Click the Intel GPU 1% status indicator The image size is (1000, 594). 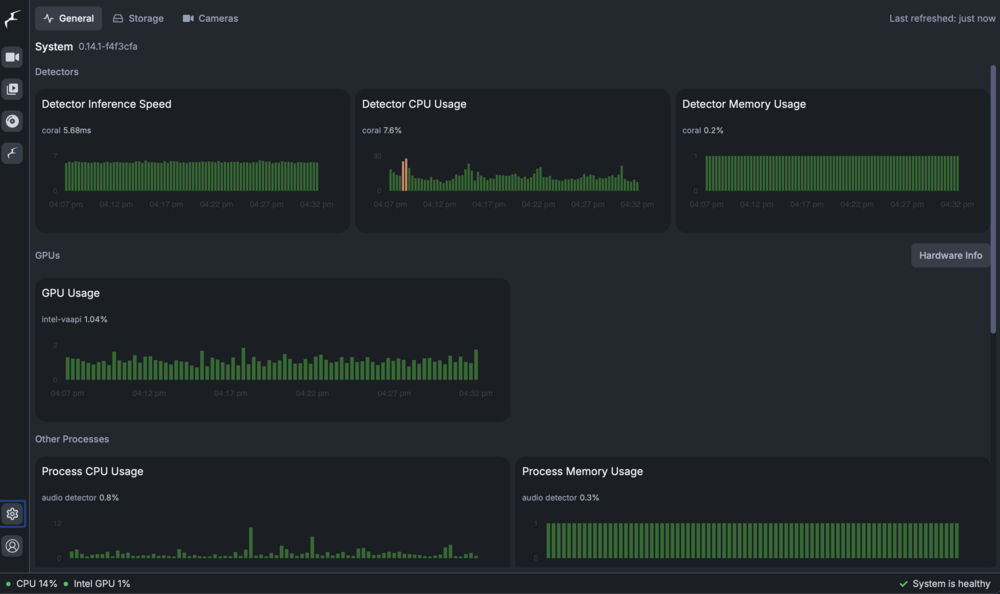(97, 584)
